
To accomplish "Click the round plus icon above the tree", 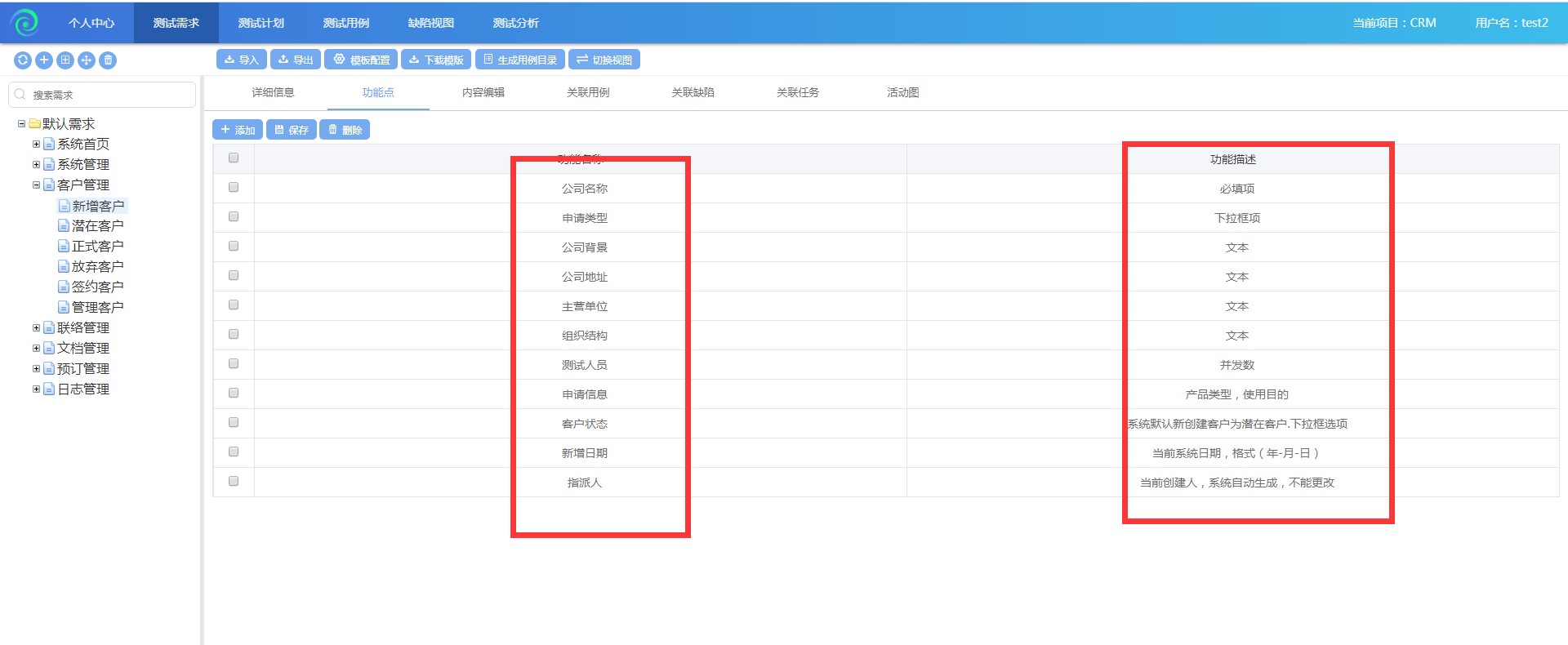I will (x=44, y=60).
